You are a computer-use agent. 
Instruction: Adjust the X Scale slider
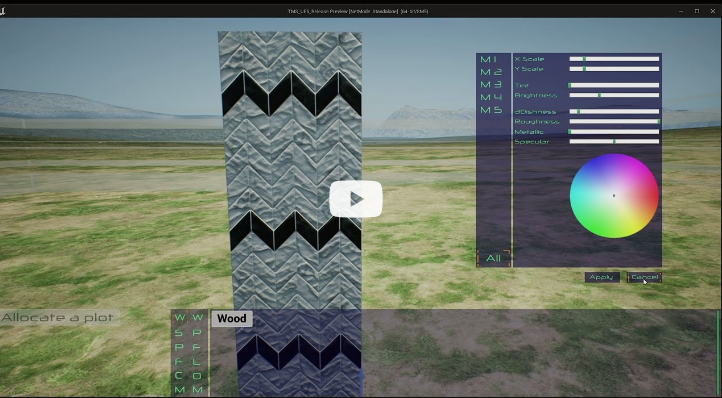(x=614, y=59)
